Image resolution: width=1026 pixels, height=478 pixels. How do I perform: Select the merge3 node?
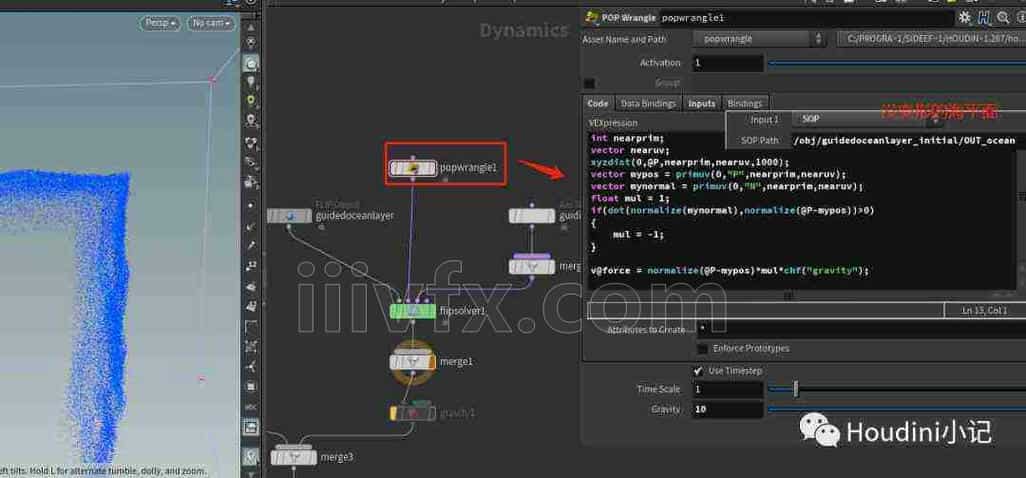click(x=294, y=457)
